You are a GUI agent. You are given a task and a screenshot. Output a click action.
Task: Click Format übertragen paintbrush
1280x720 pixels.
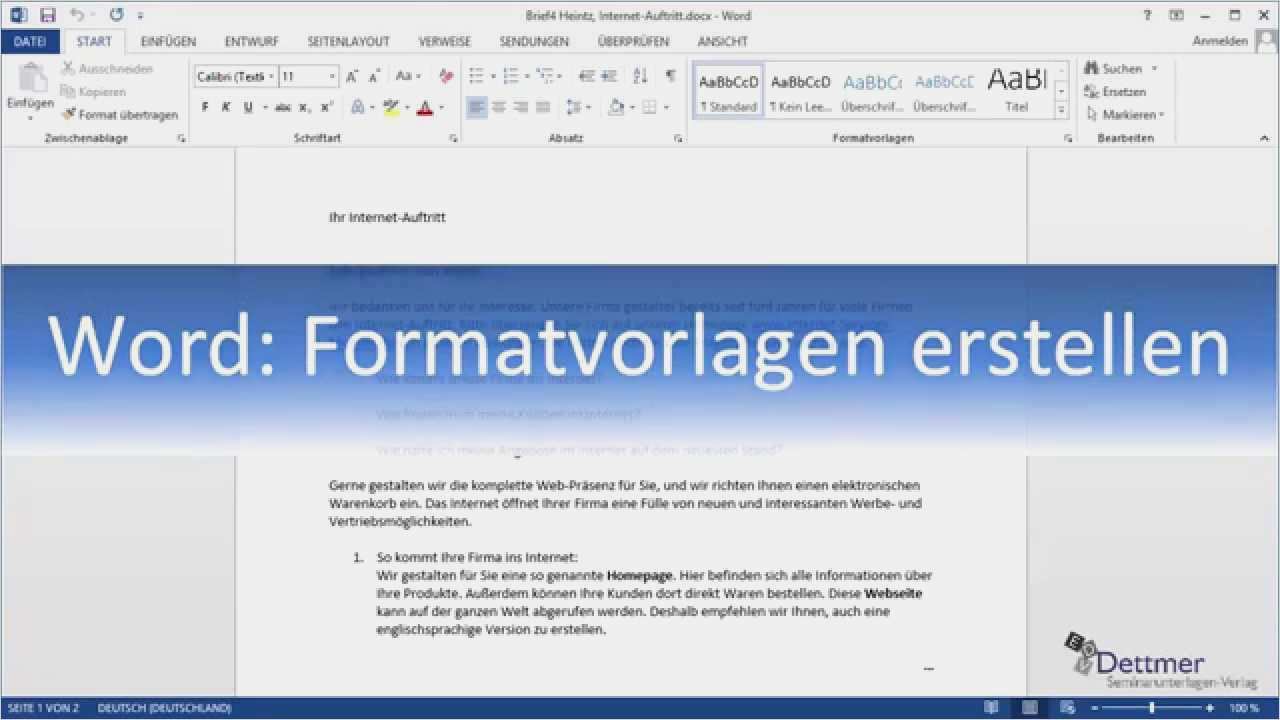click(120, 115)
